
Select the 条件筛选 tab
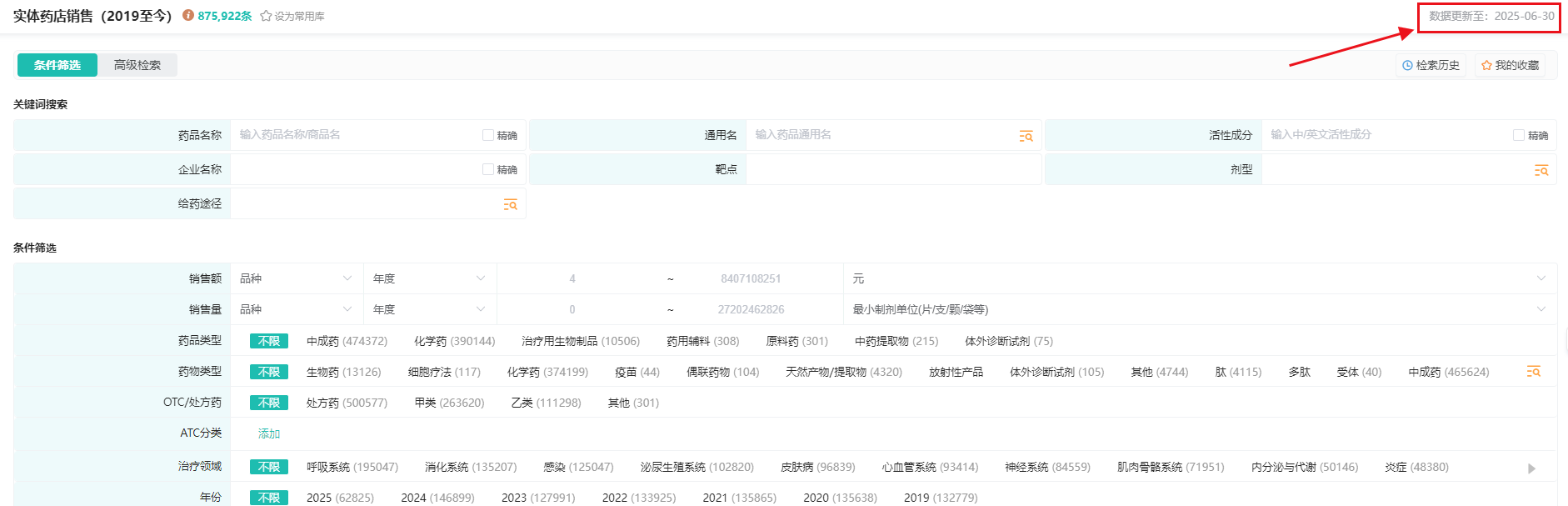coord(57,65)
